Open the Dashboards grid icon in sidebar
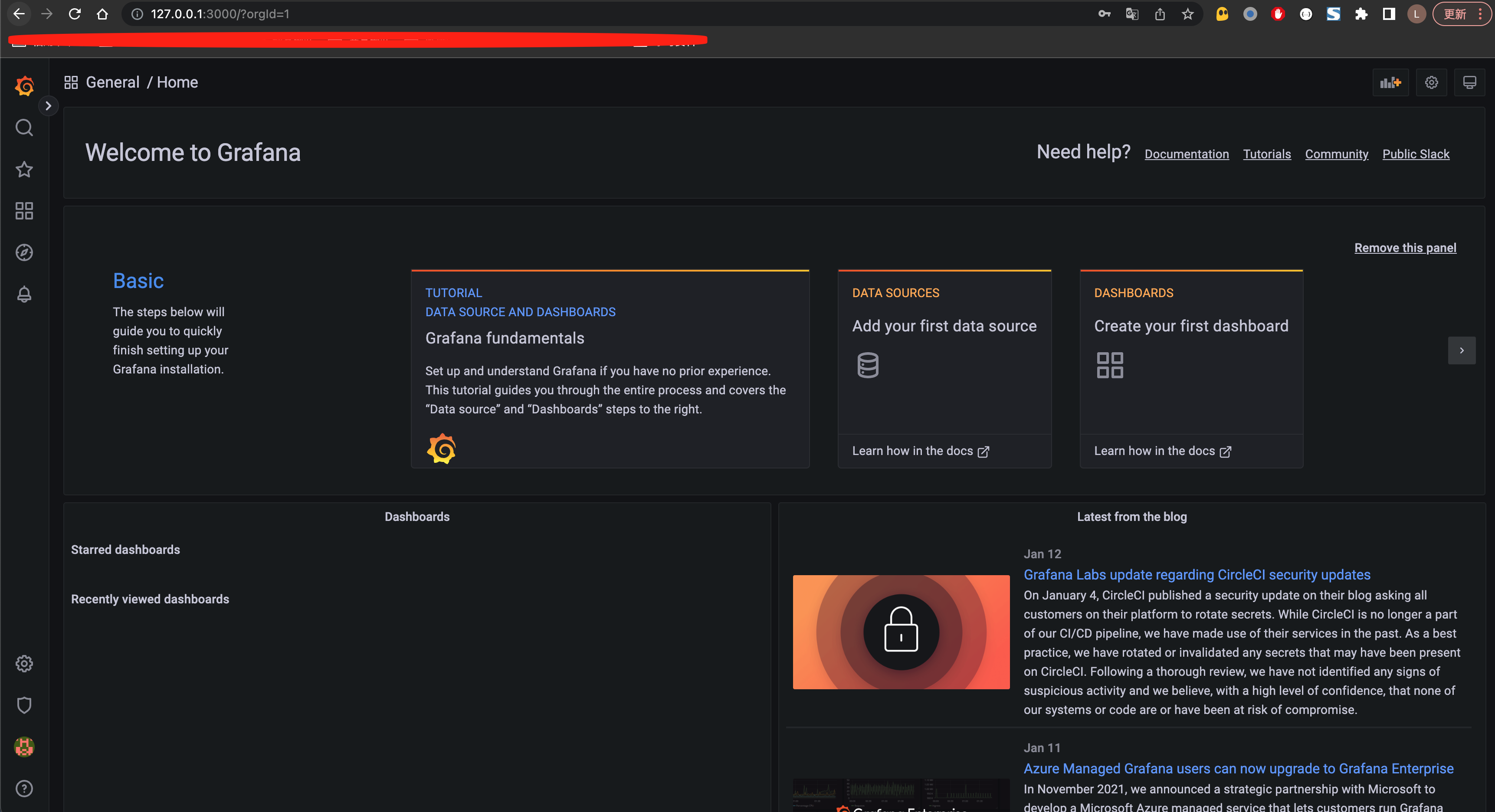Viewport: 1495px width, 812px height. click(x=24, y=211)
